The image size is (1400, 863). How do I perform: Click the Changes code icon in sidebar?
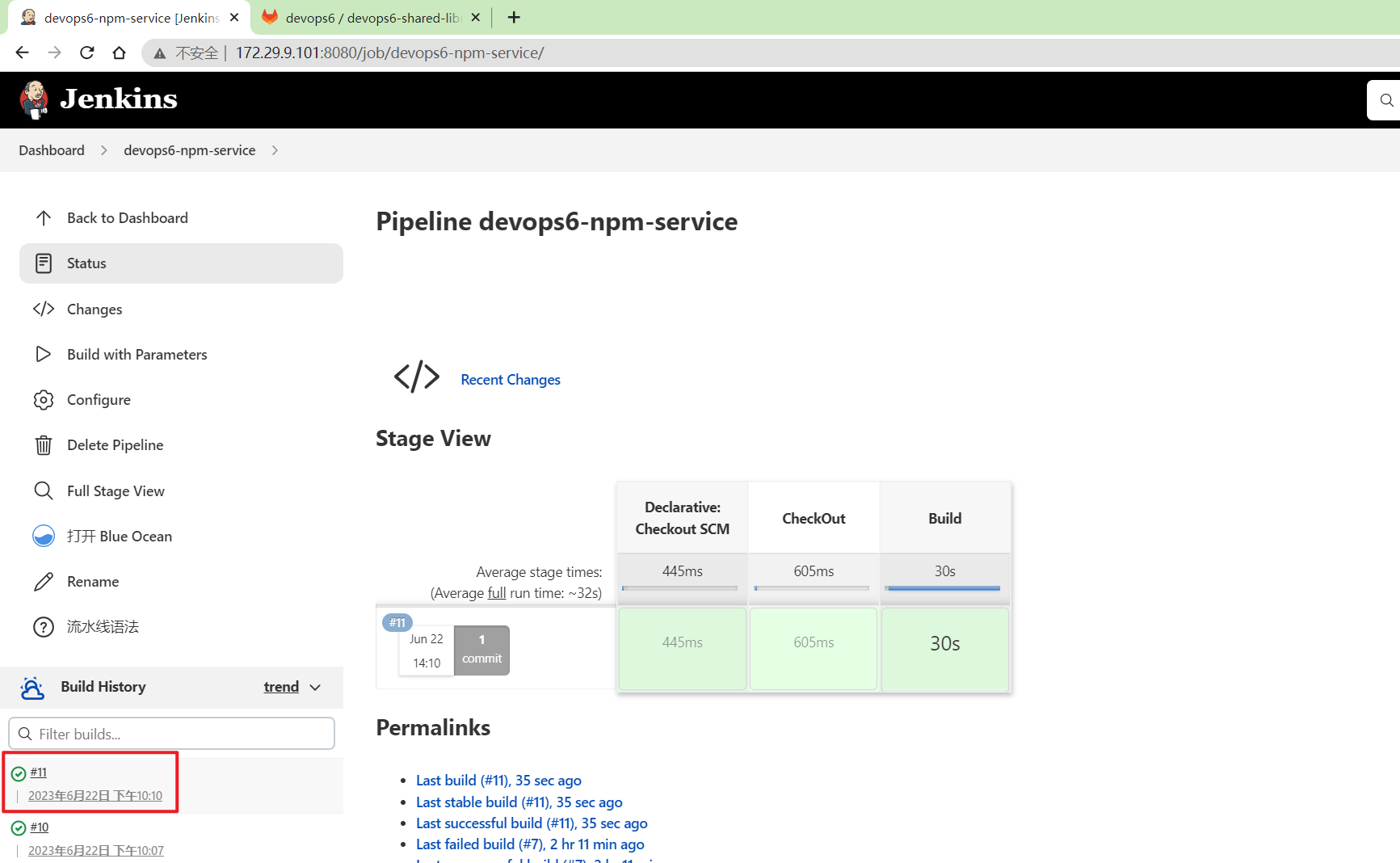coord(44,309)
